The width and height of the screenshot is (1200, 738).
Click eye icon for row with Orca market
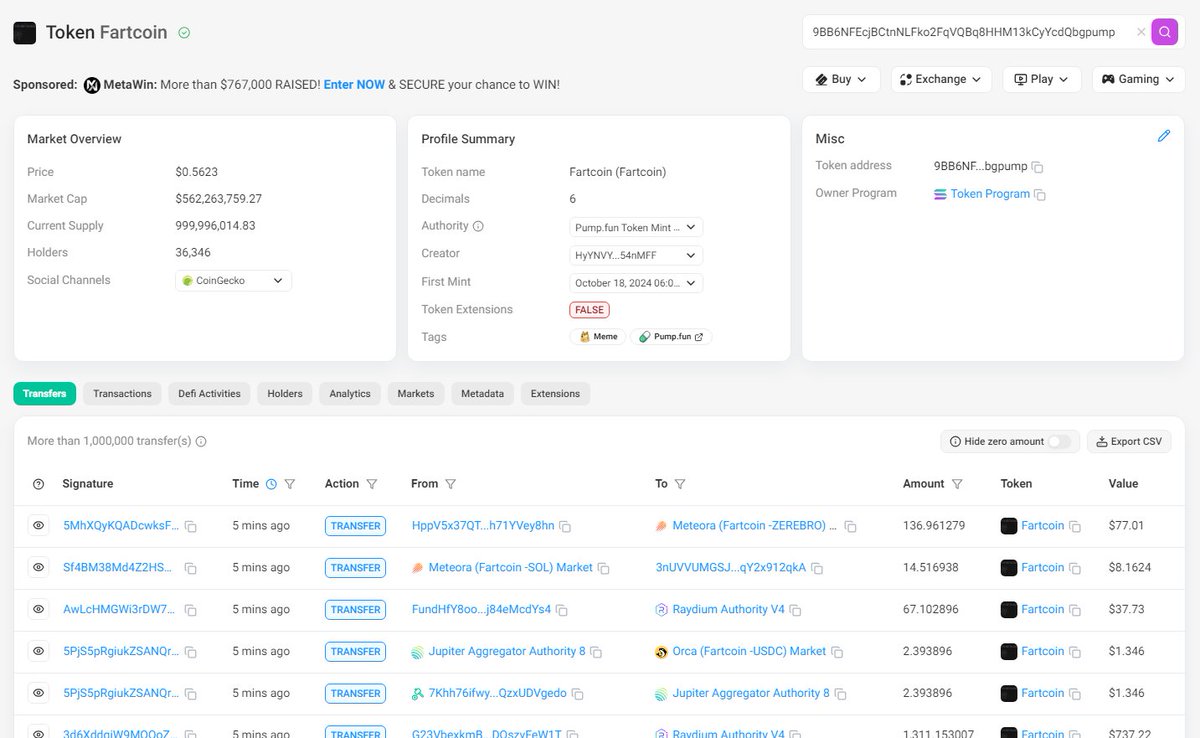[x=38, y=651]
